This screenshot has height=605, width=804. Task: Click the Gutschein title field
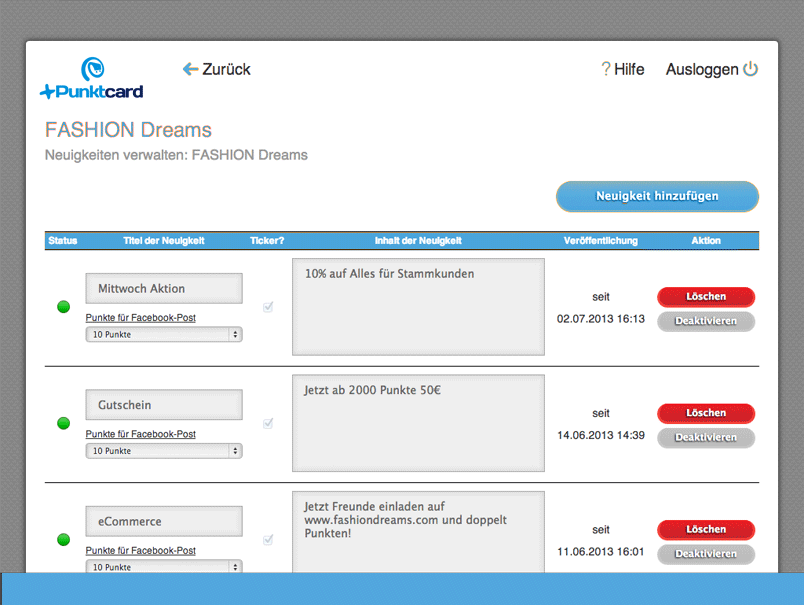tap(164, 405)
